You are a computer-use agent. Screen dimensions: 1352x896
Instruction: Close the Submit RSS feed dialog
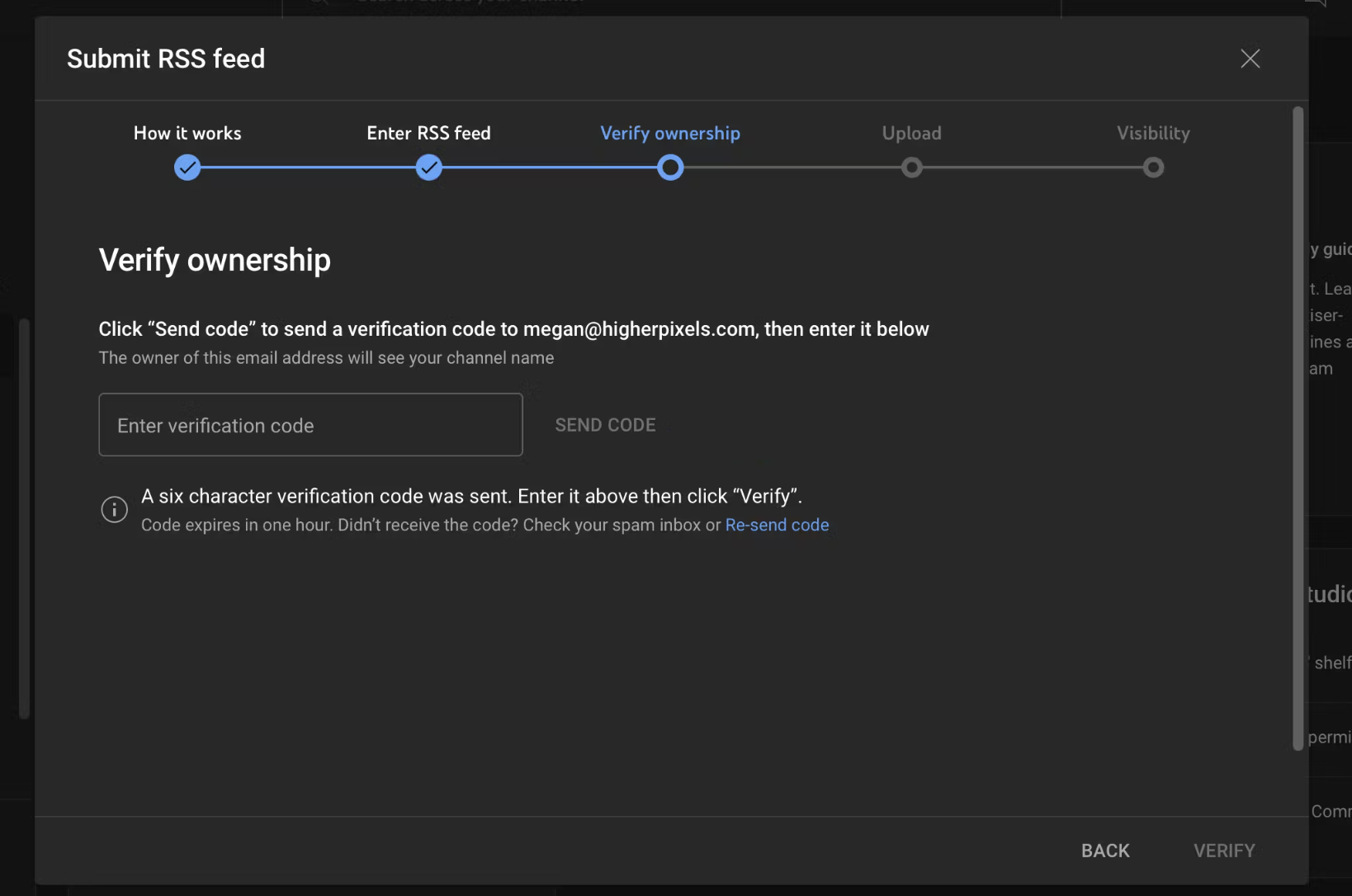pos(1250,59)
